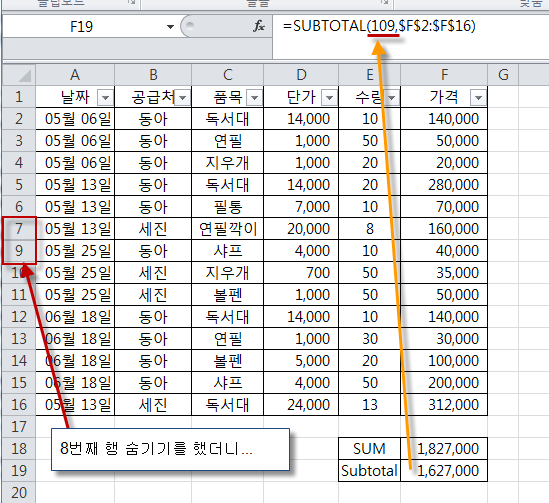This screenshot has width=549, height=503.
Task: Select row 7 header
Action: (19, 229)
